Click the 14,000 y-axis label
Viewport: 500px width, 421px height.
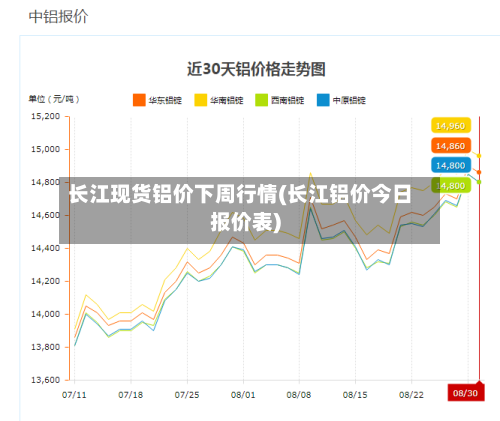[x=46, y=314]
